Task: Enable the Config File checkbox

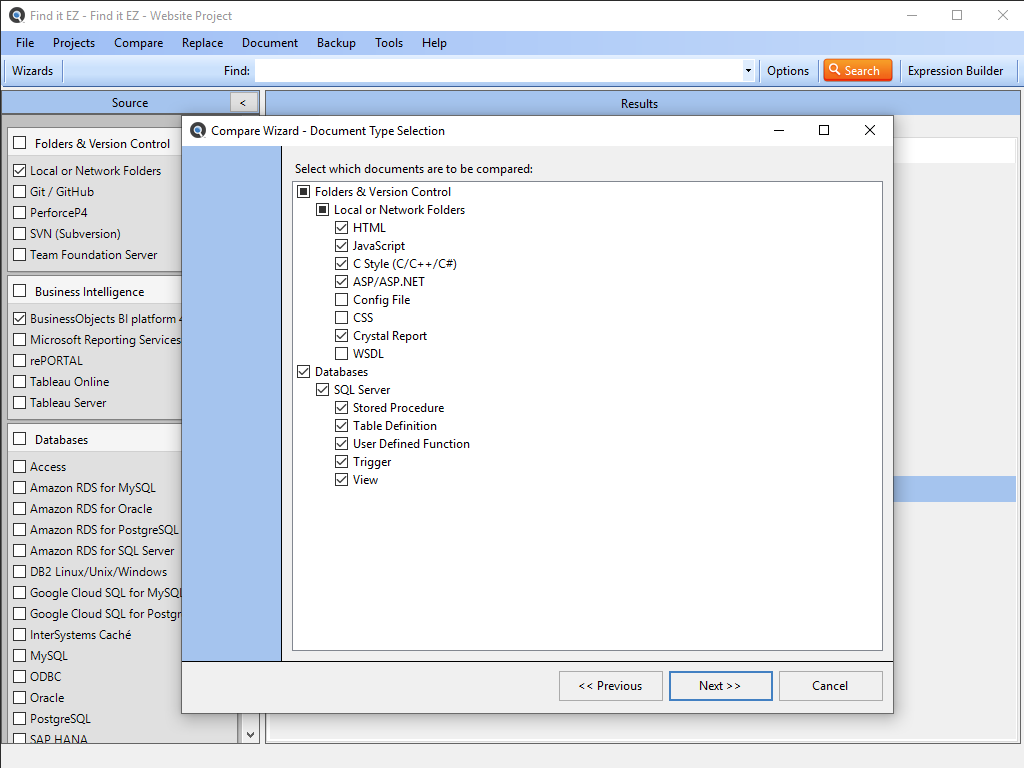Action: 342,300
